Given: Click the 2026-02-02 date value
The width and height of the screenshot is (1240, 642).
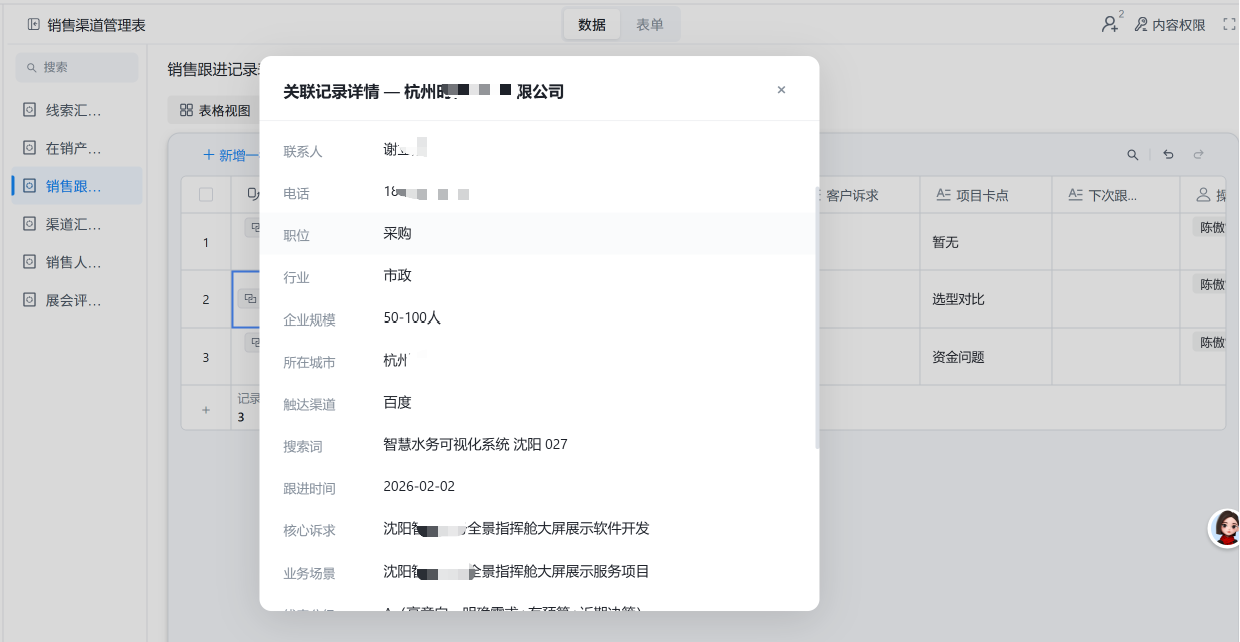Looking at the screenshot, I should pos(419,486).
